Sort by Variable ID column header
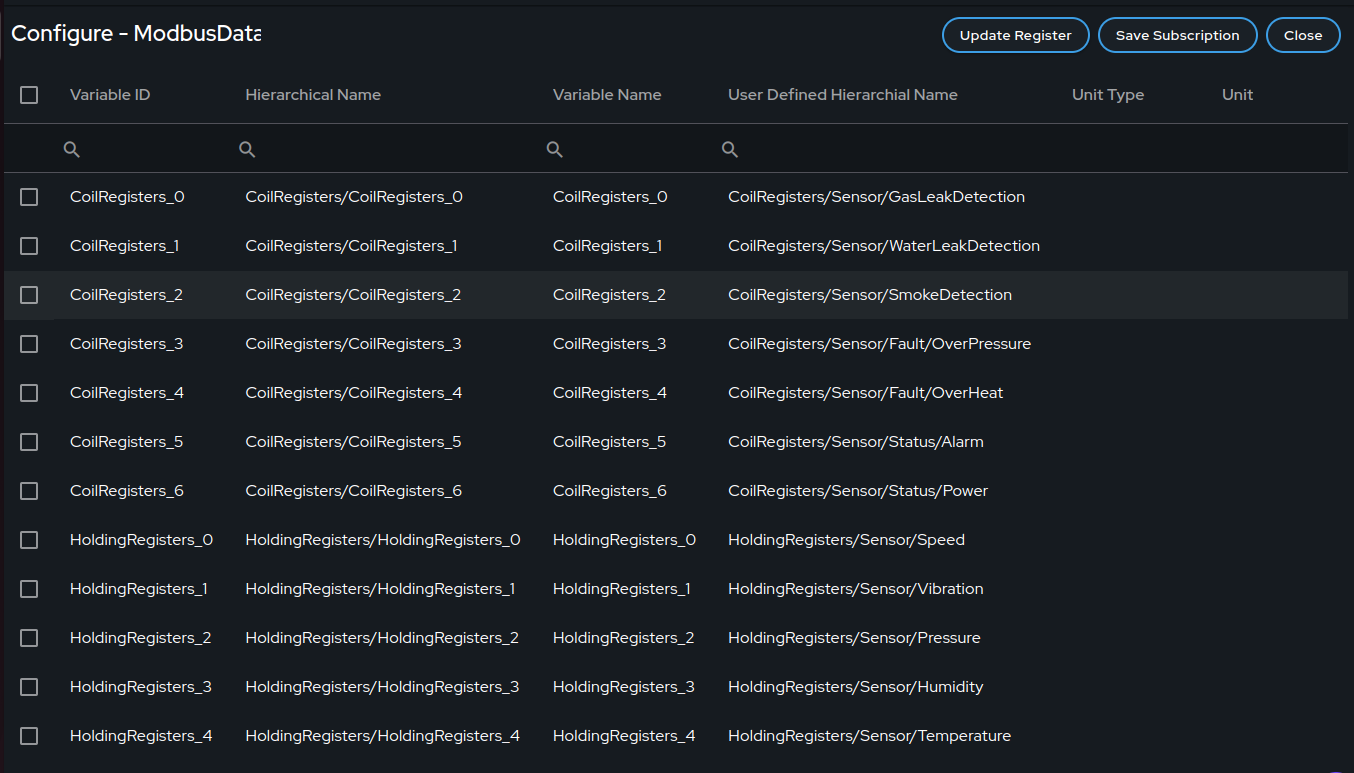Screen dimensions: 1354x773 tap(110, 95)
